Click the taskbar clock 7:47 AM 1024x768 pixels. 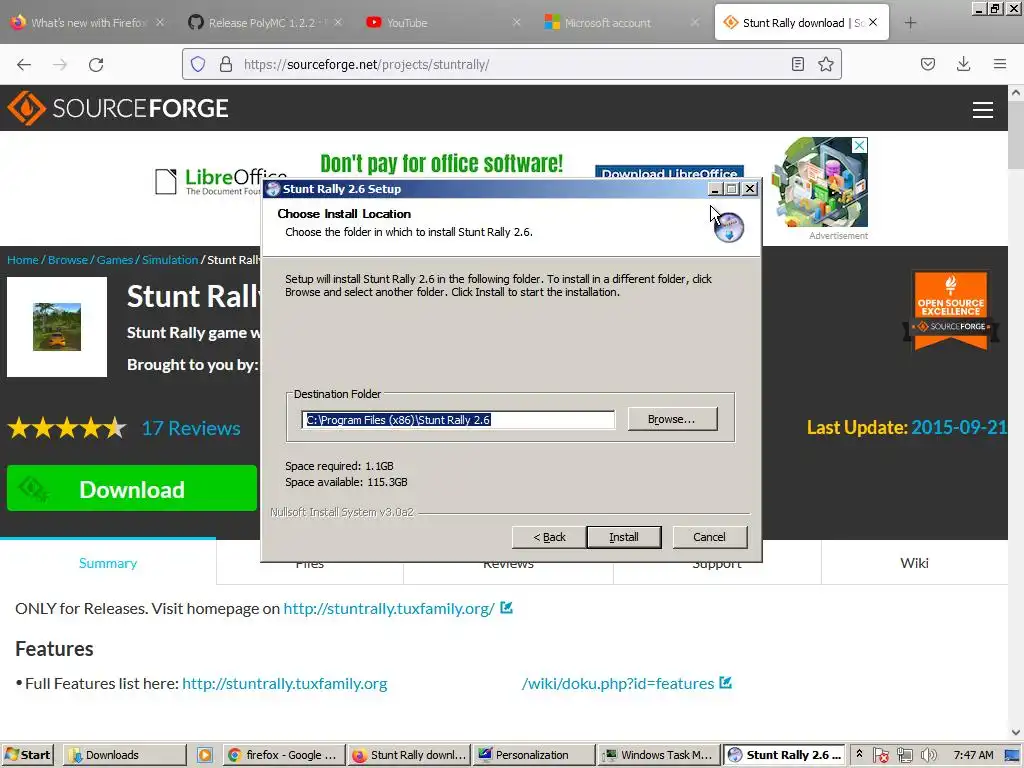pyautogui.click(x=973, y=755)
